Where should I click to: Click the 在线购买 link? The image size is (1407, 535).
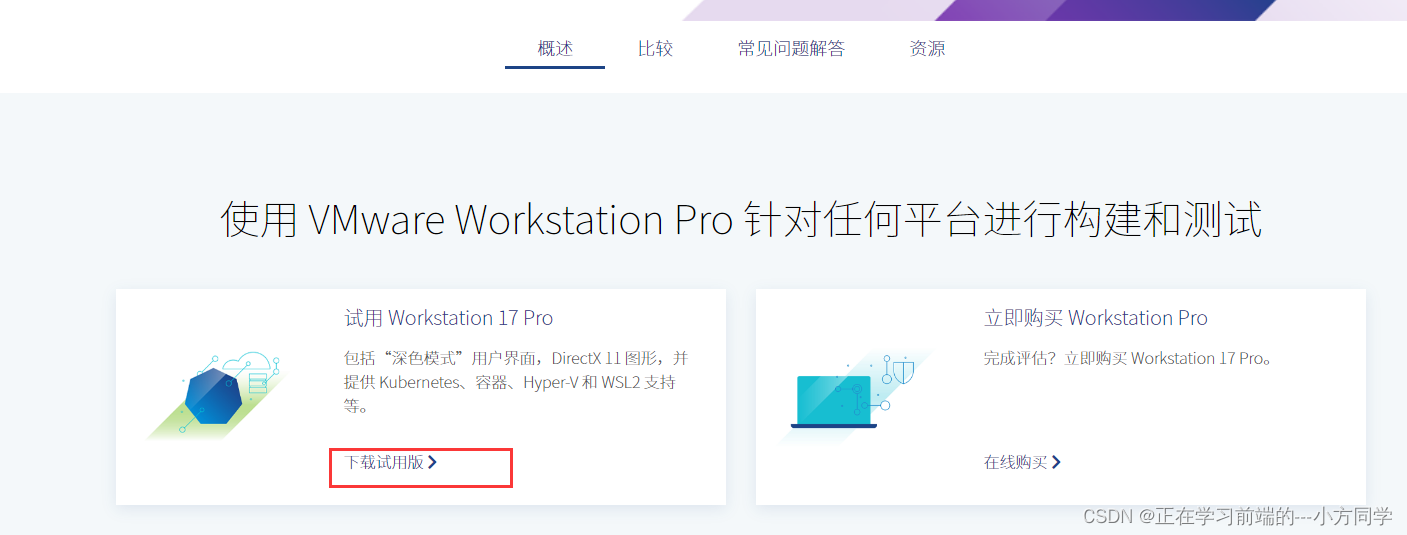pos(1022,462)
